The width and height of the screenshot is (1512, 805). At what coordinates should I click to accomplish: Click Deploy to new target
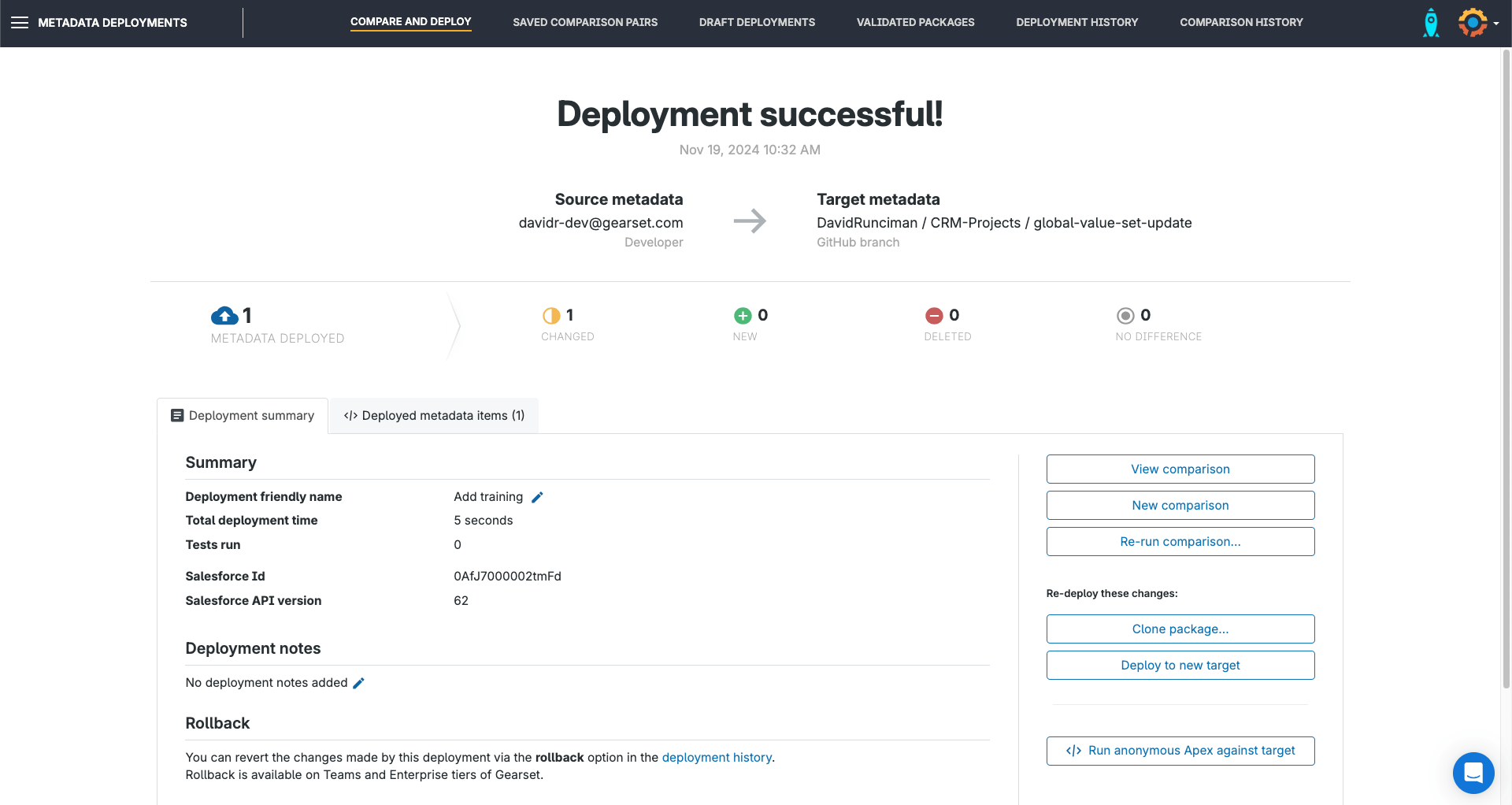(1180, 665)
